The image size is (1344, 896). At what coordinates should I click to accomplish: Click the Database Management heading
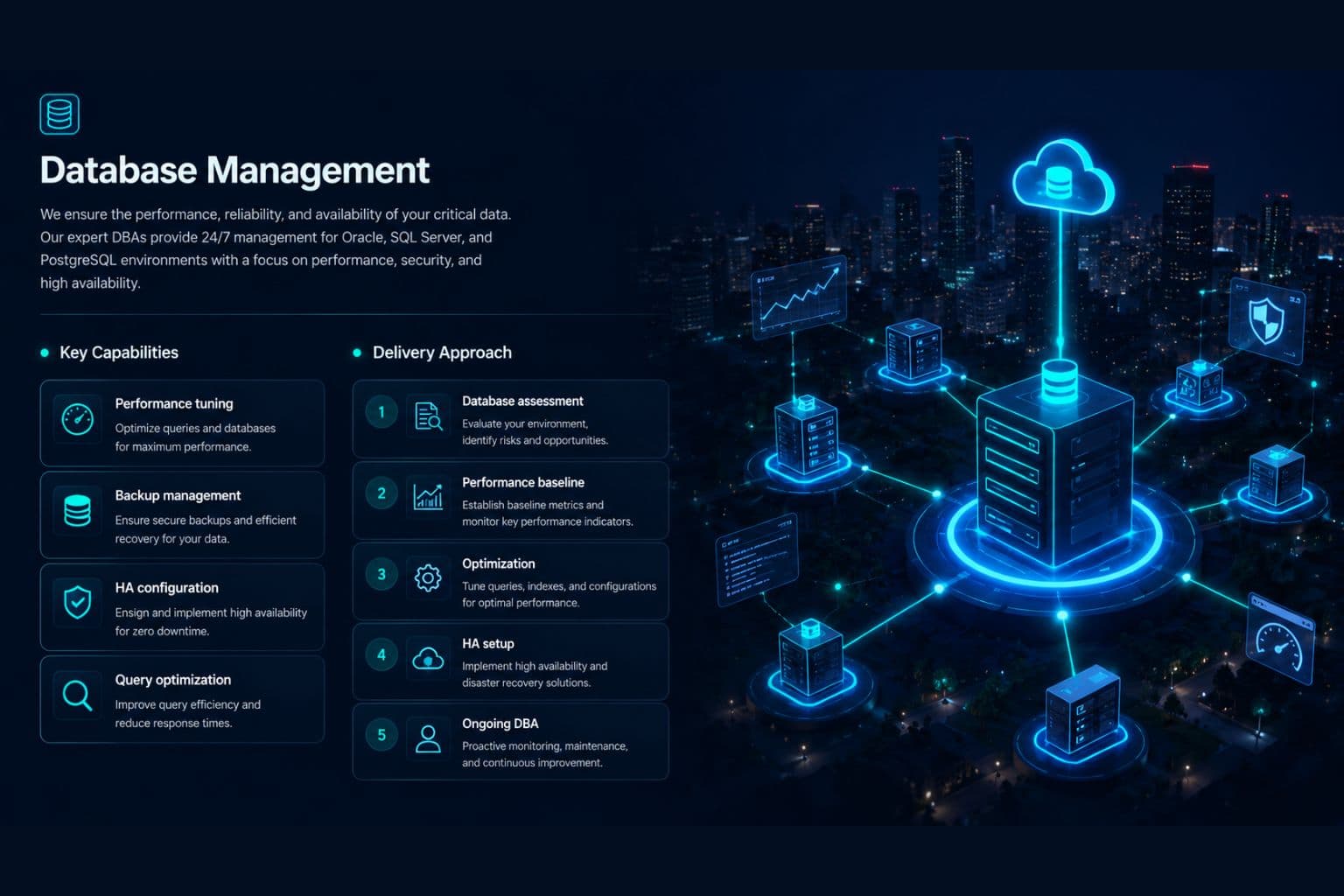click(x=234, y=170)
